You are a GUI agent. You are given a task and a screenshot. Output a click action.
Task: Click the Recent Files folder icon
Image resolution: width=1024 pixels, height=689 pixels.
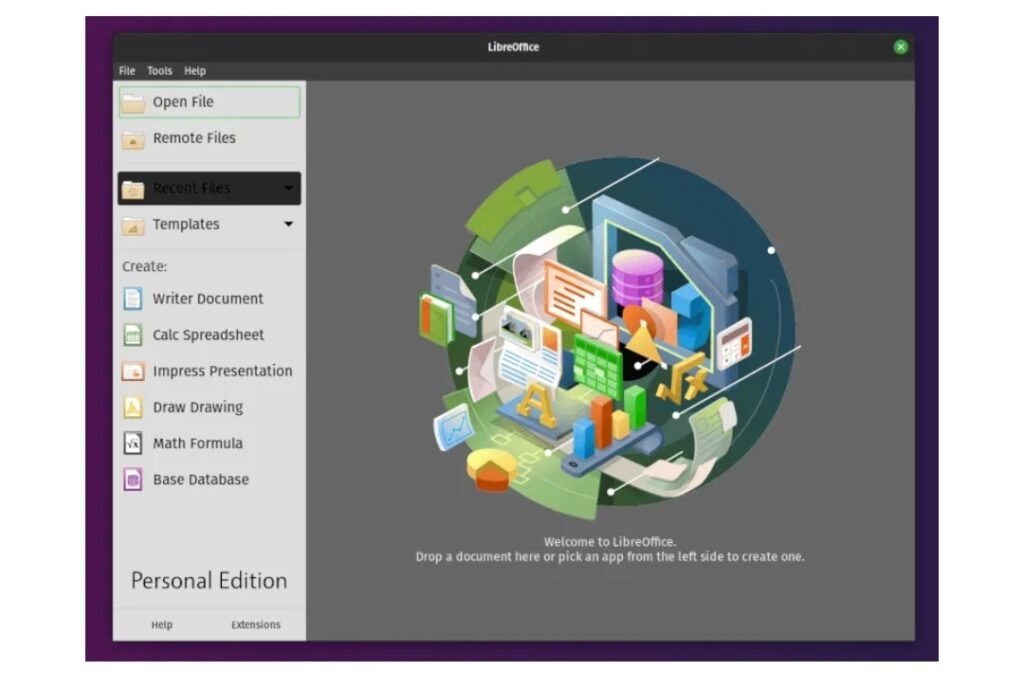pyautogui.click(x=133, y=189)
